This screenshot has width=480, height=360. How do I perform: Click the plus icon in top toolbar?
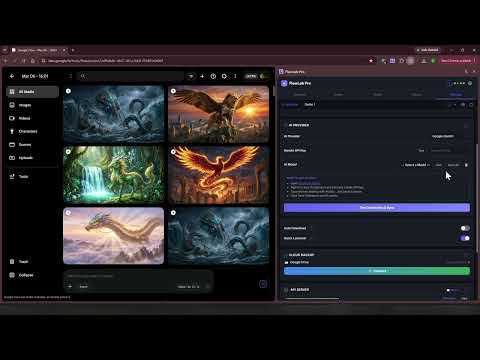(x=202, y=76)
